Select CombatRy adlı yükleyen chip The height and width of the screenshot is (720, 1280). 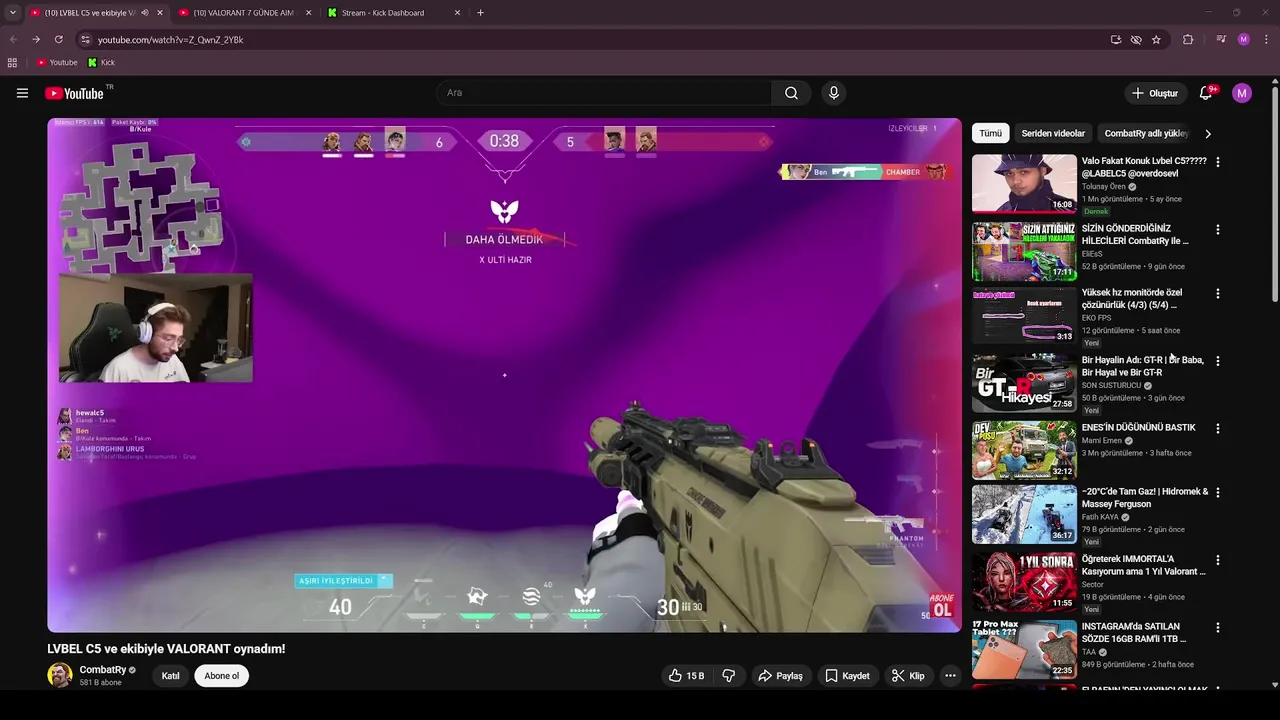1146,133
